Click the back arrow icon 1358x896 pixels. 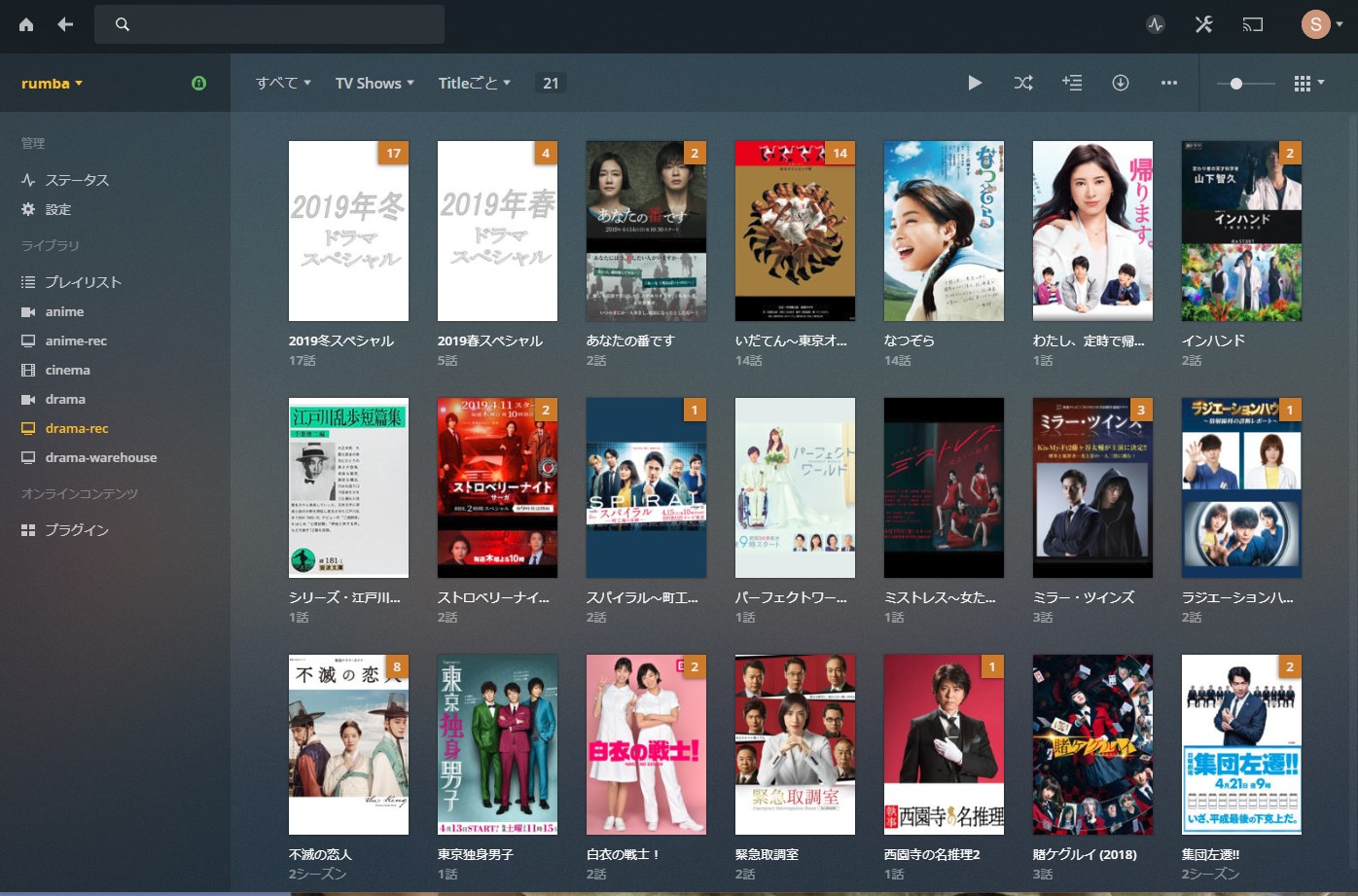pos(65,24)
